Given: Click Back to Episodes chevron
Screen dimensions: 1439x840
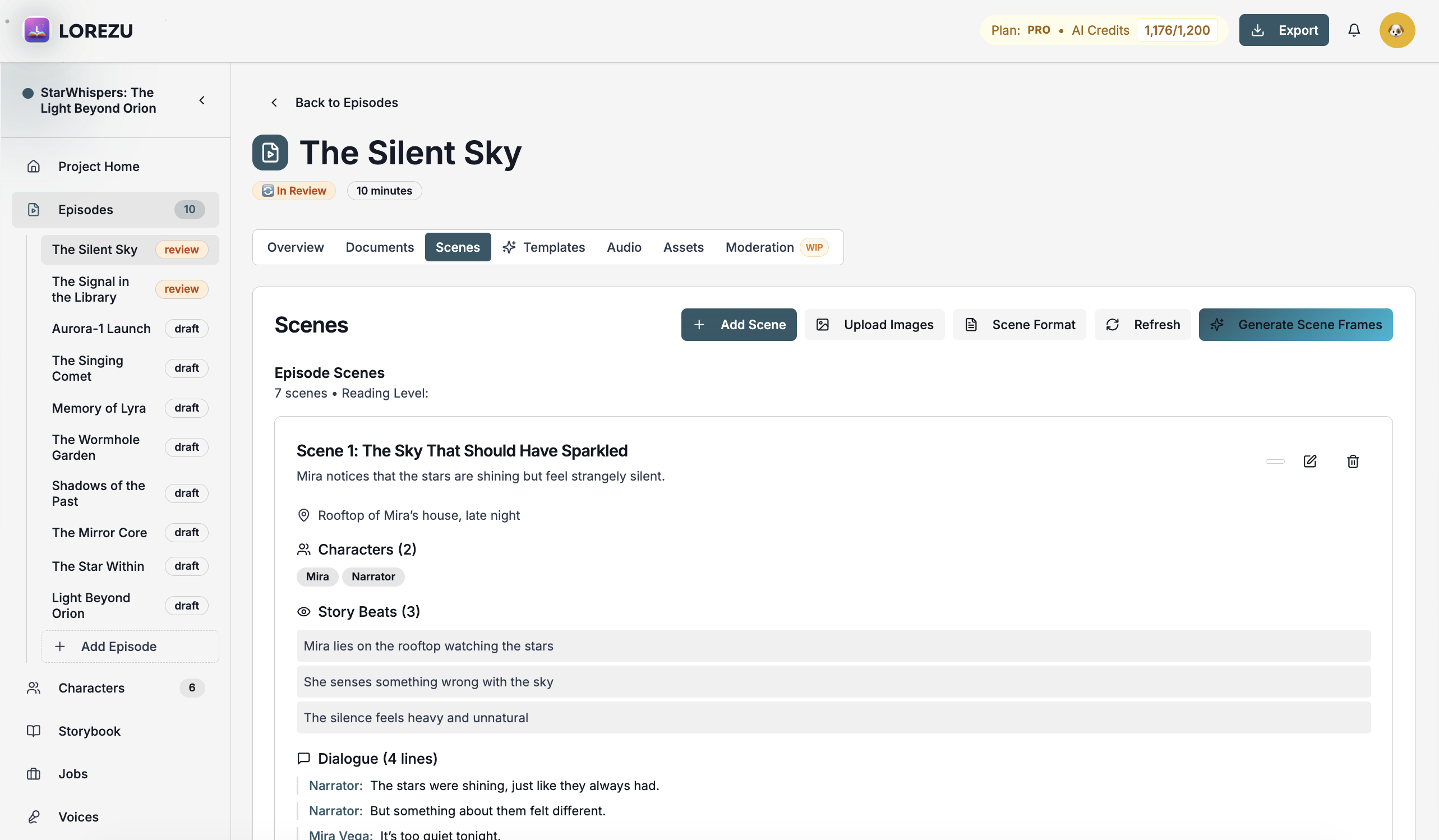Looking at the screenshot, I should coord(275,102).
